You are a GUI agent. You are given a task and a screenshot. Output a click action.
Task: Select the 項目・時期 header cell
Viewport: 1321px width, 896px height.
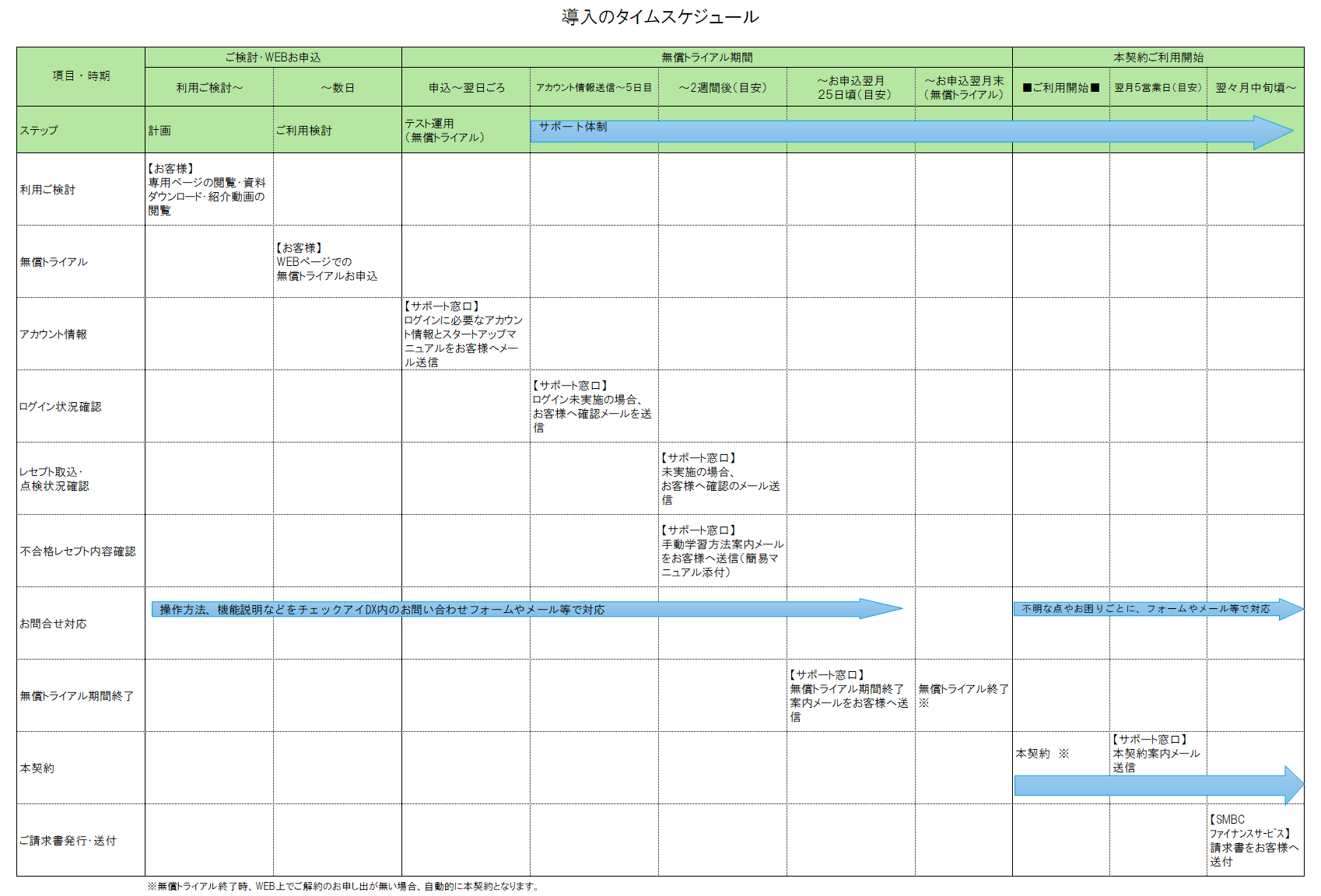click(x=81, y=76)
